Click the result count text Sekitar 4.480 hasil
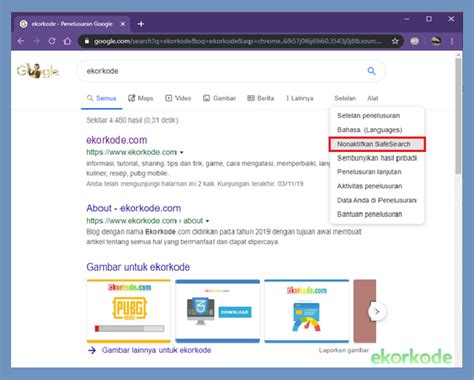Image resolution: width=474 pixels, height=380 pixels. click(x=132, y=120)
